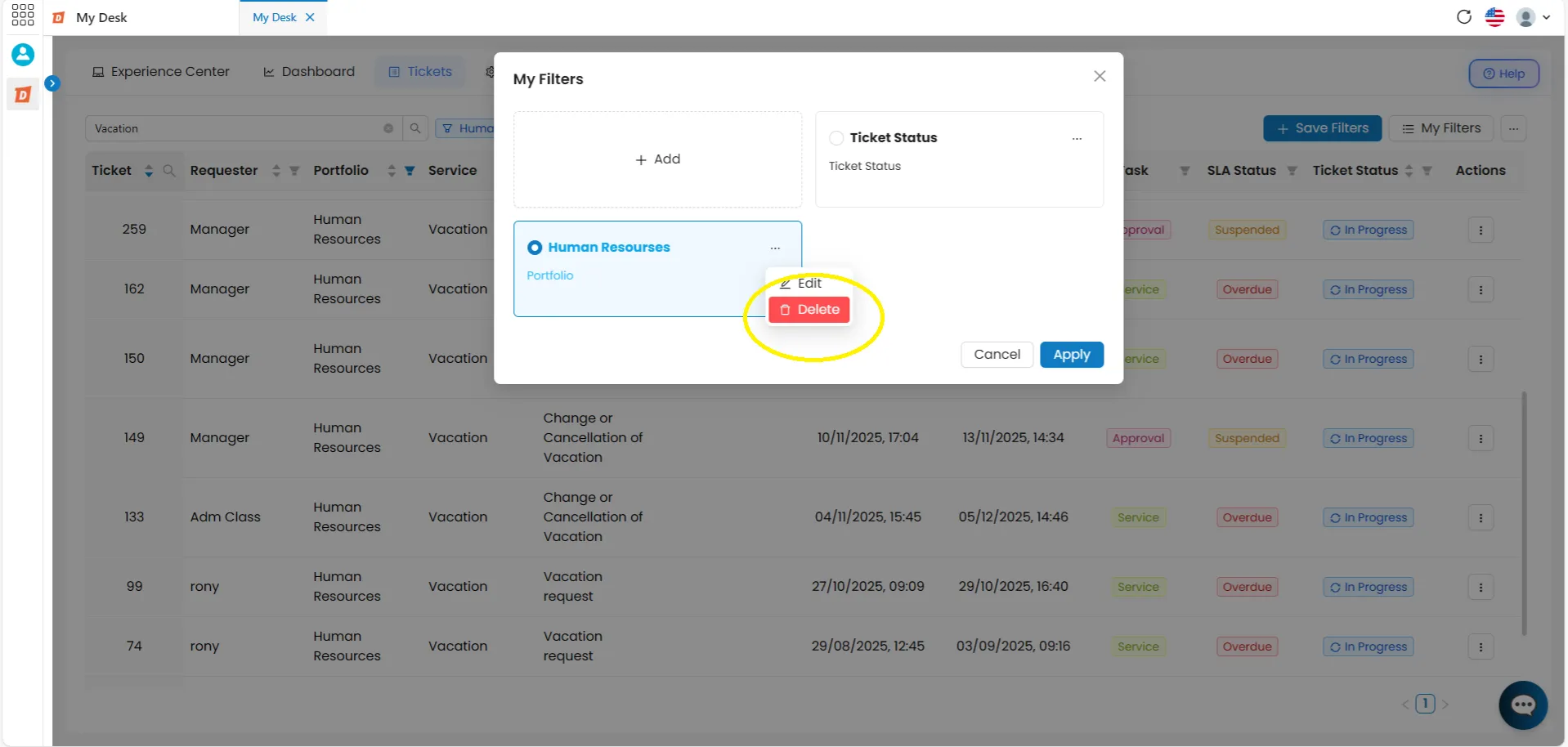This screenshot has width=1568, height=747.
Task: Open the apps grid launcher icon
Action: click(23, 15)
